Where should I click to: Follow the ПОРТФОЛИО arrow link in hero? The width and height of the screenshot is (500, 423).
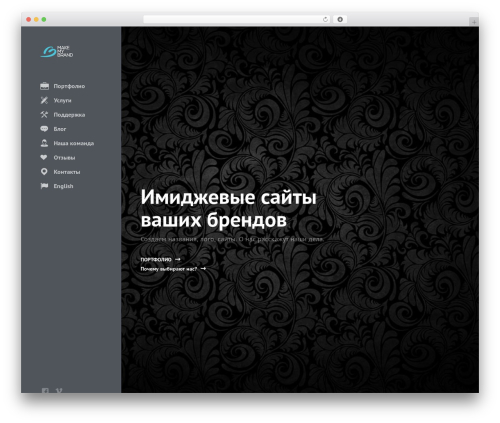tap(160, 259)
